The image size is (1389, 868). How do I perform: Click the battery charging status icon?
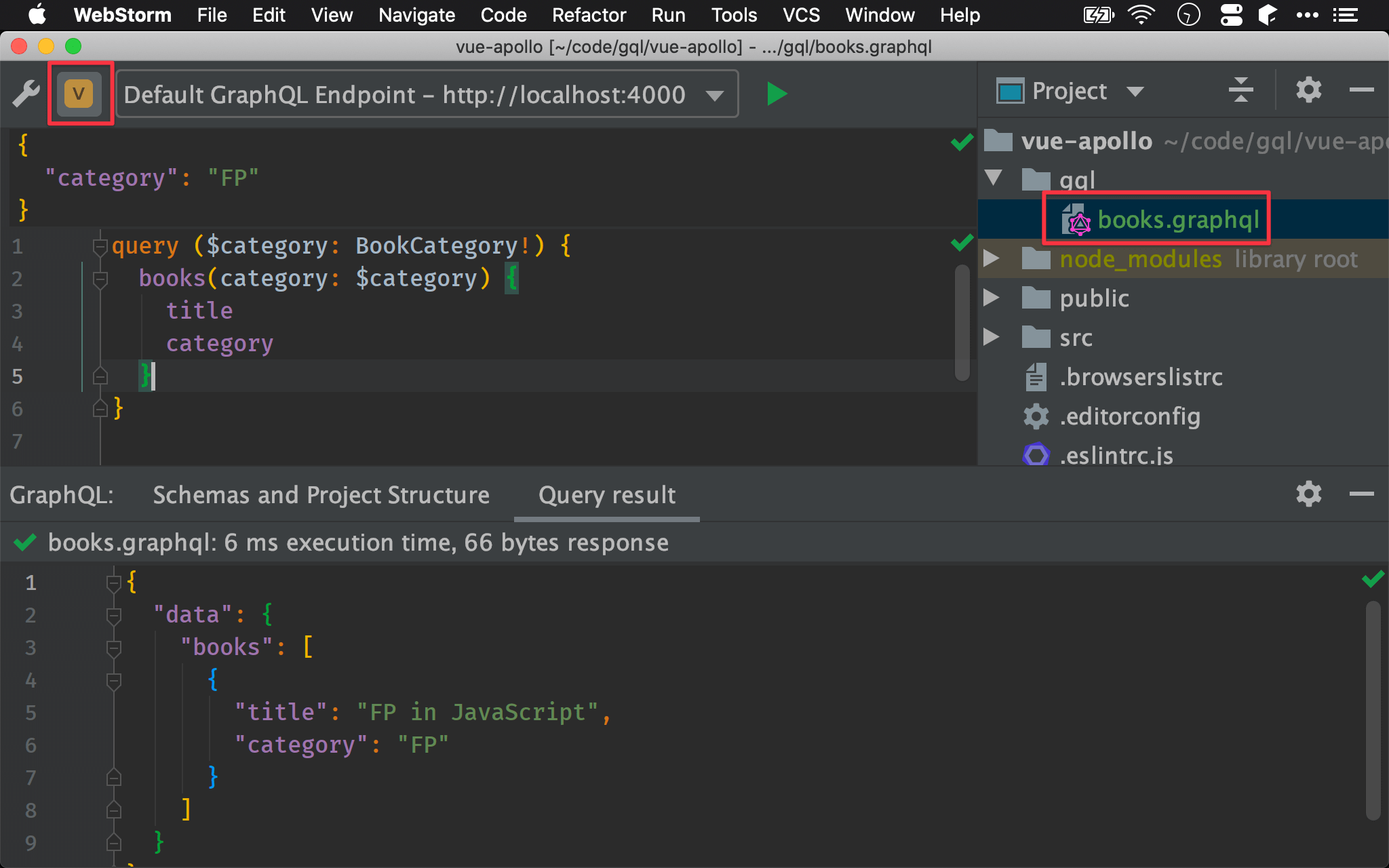(x=1099, y=15)
